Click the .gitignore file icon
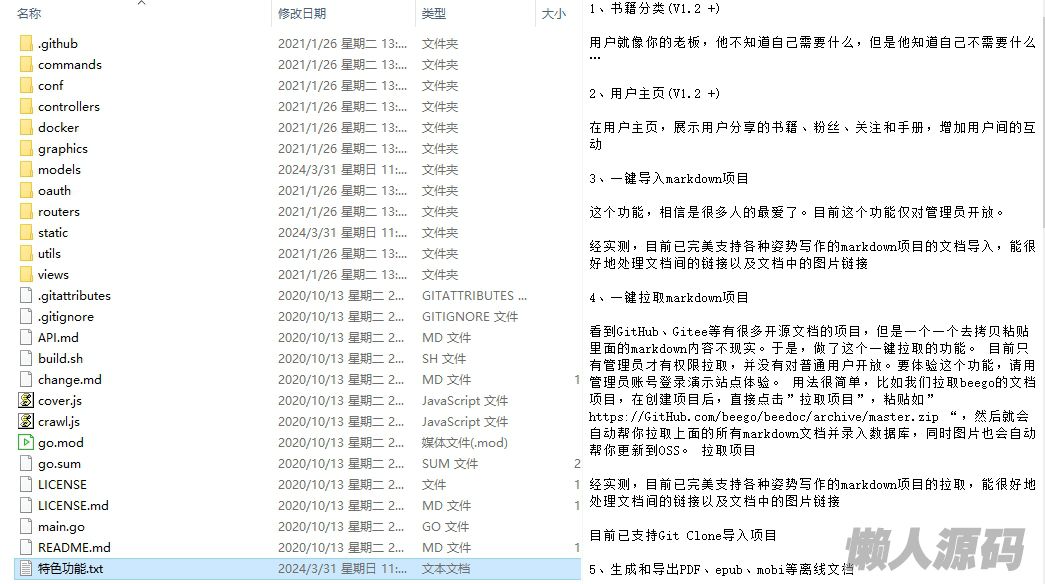 point(26,317)
